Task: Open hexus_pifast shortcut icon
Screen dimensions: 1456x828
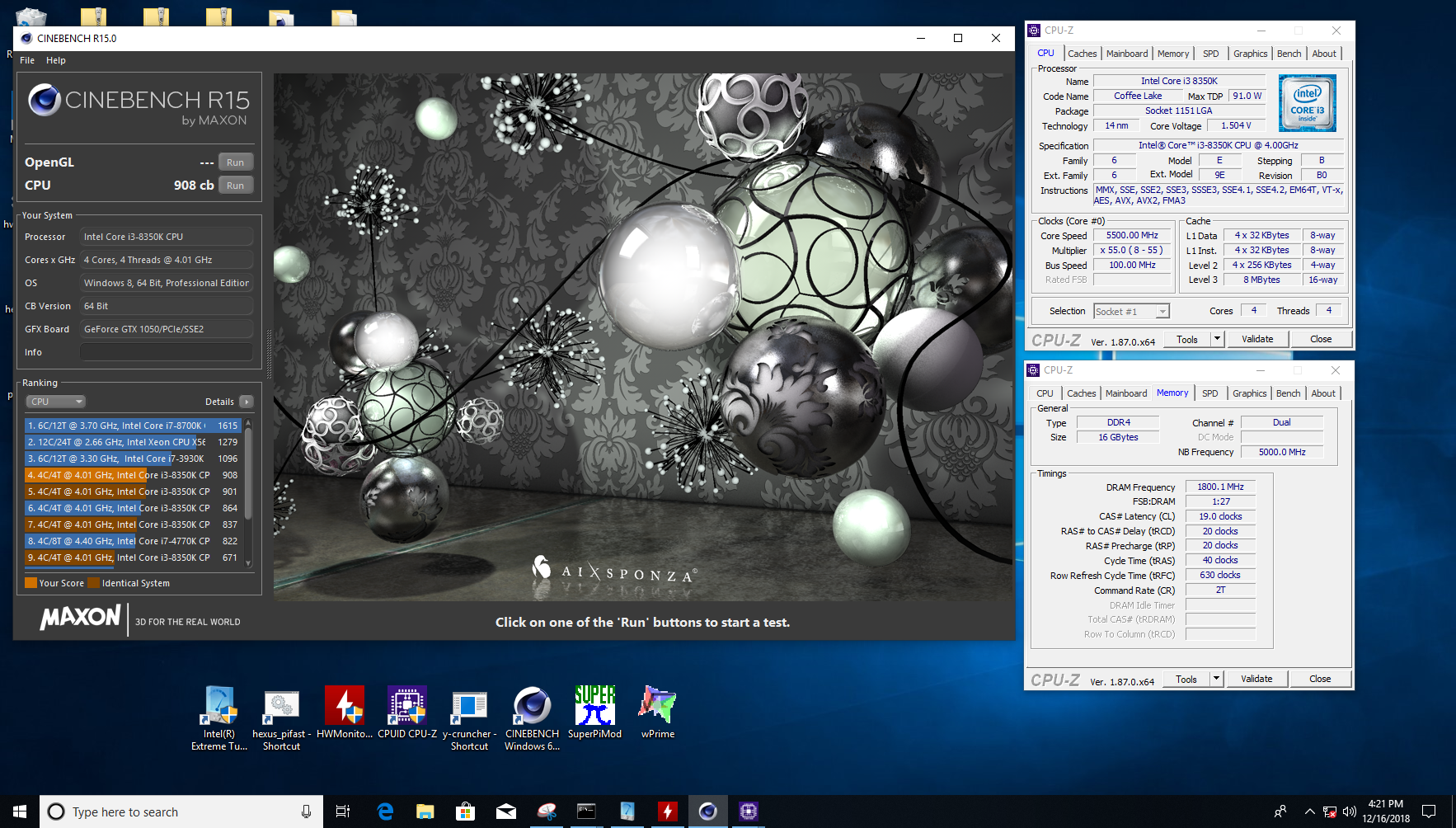Action: (281, 716)
